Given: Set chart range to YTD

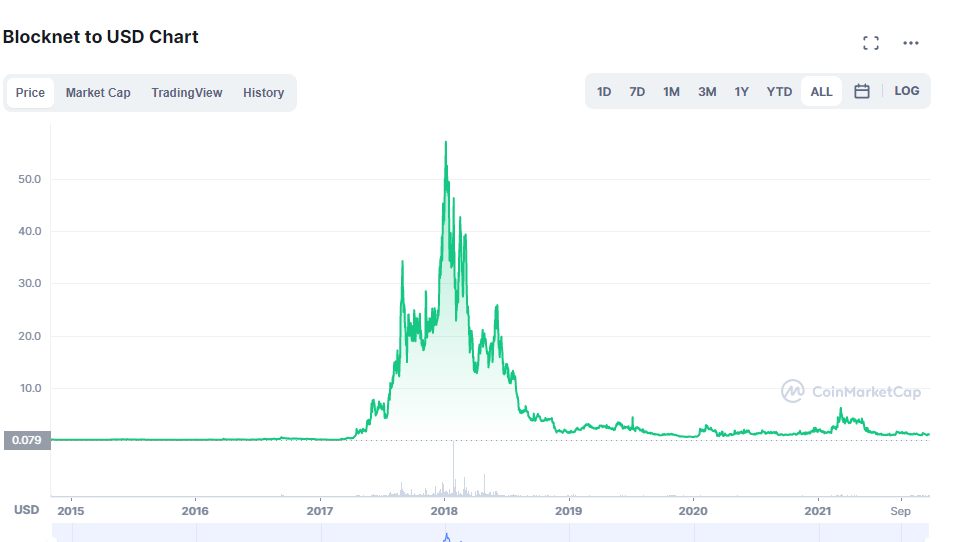Looking at the screenshot, I should click(779, 92).
